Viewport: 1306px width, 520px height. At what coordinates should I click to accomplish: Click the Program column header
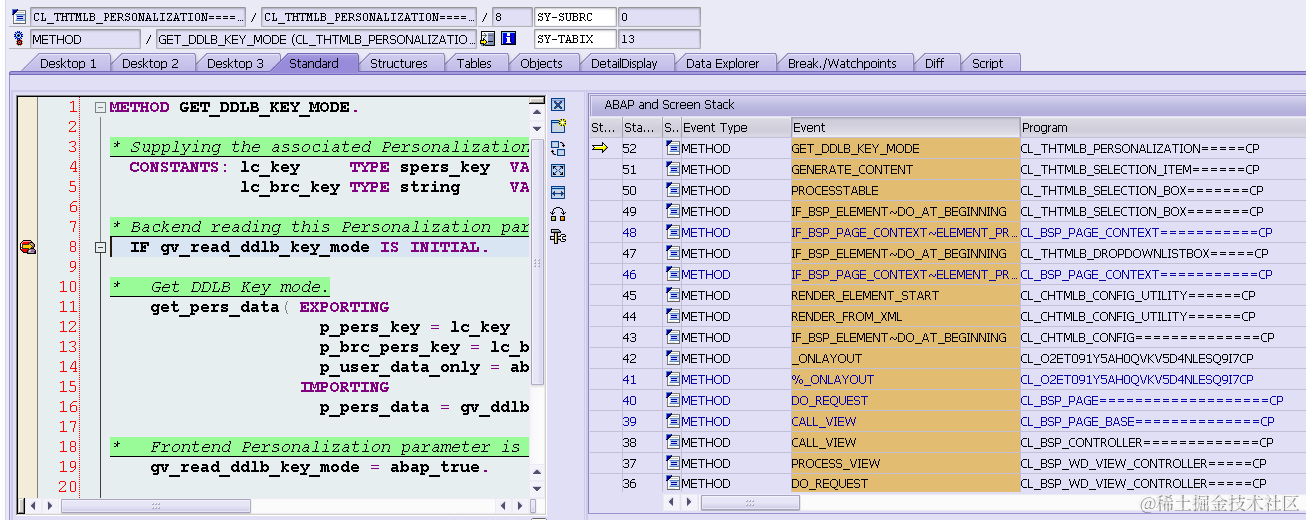tap(1162, 127)
